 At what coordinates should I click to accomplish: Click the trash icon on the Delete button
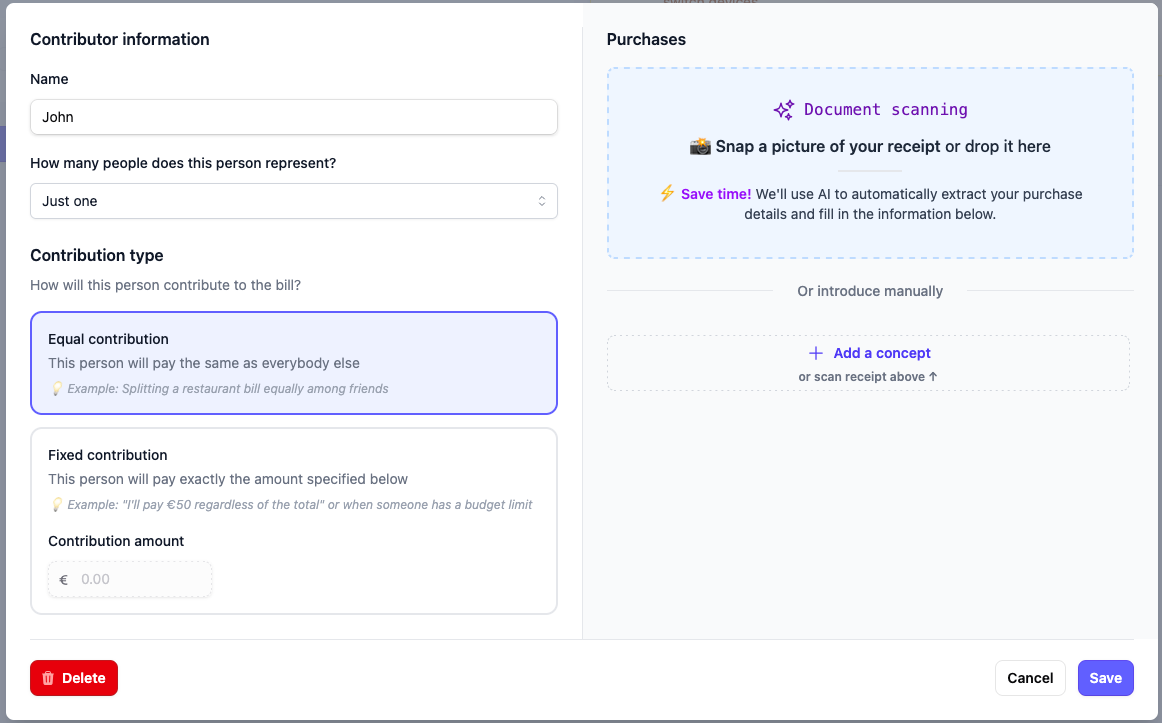tap(48, 678)
